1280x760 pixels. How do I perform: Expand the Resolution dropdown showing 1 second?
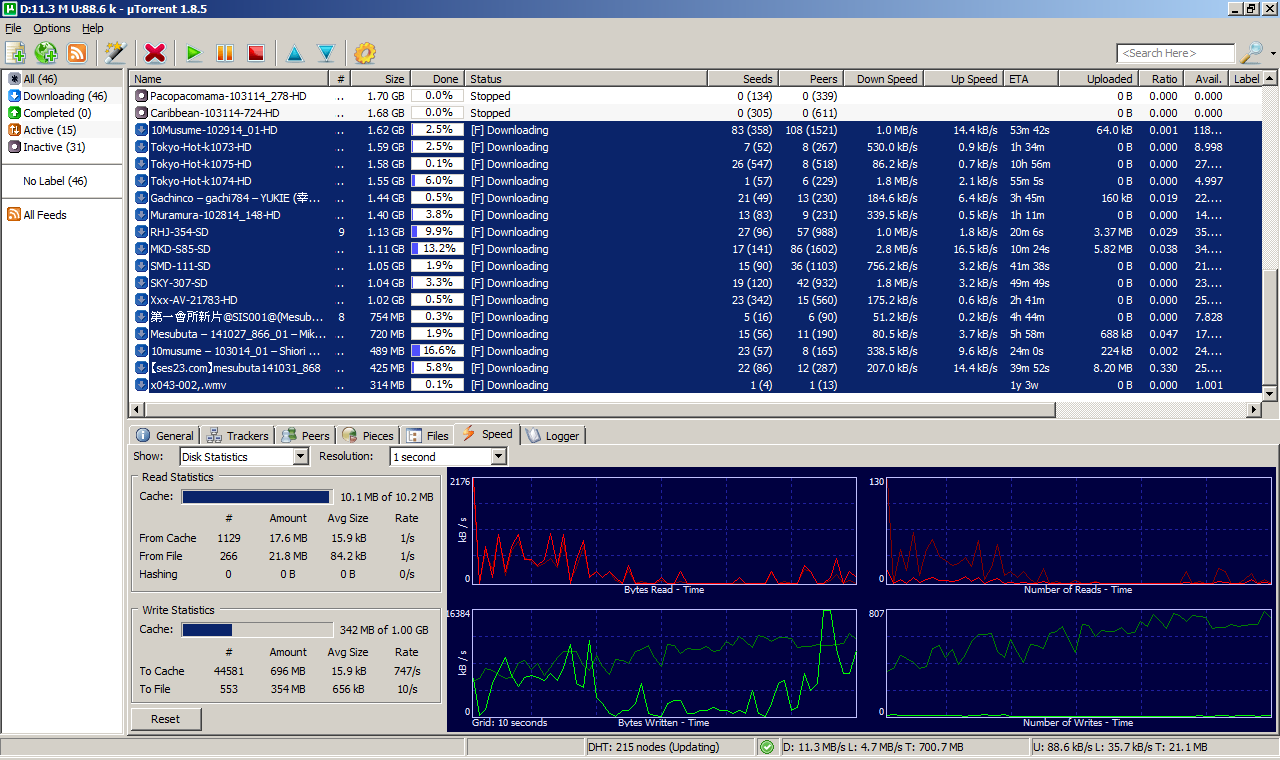[x=449, y=457]
